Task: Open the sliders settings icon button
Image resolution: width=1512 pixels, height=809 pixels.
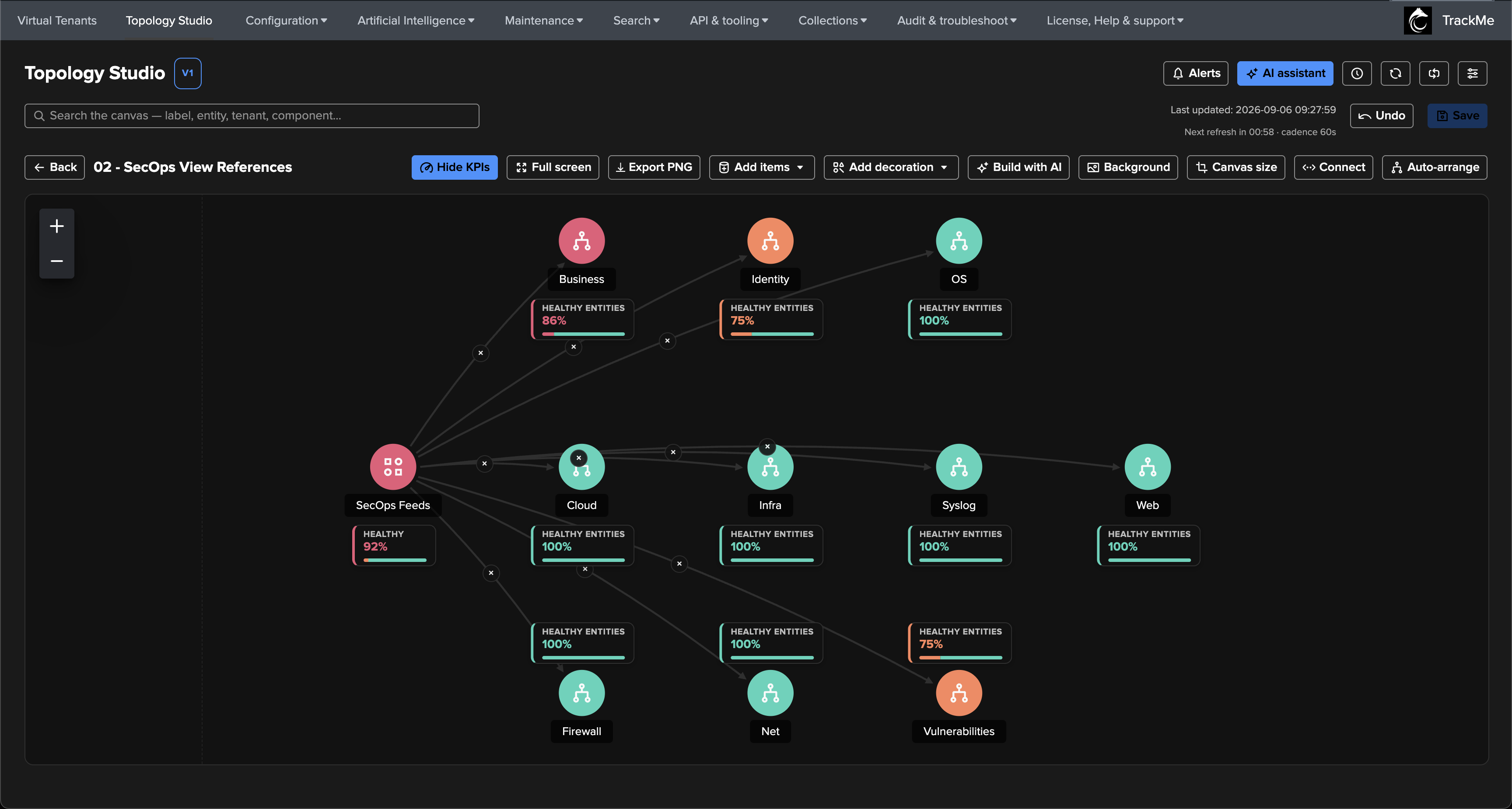Action: 1472,73
